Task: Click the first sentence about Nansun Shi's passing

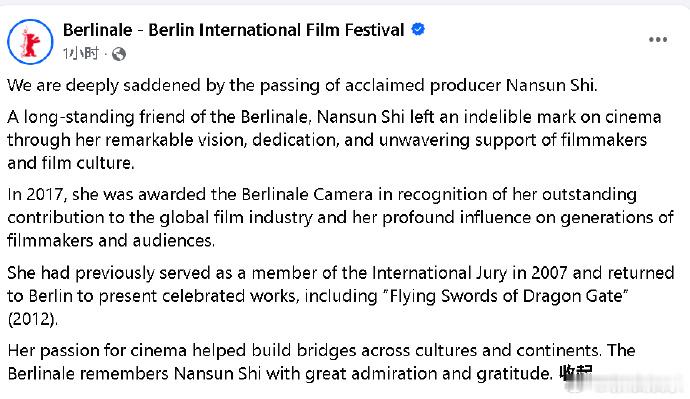Action: click(302, 85)
